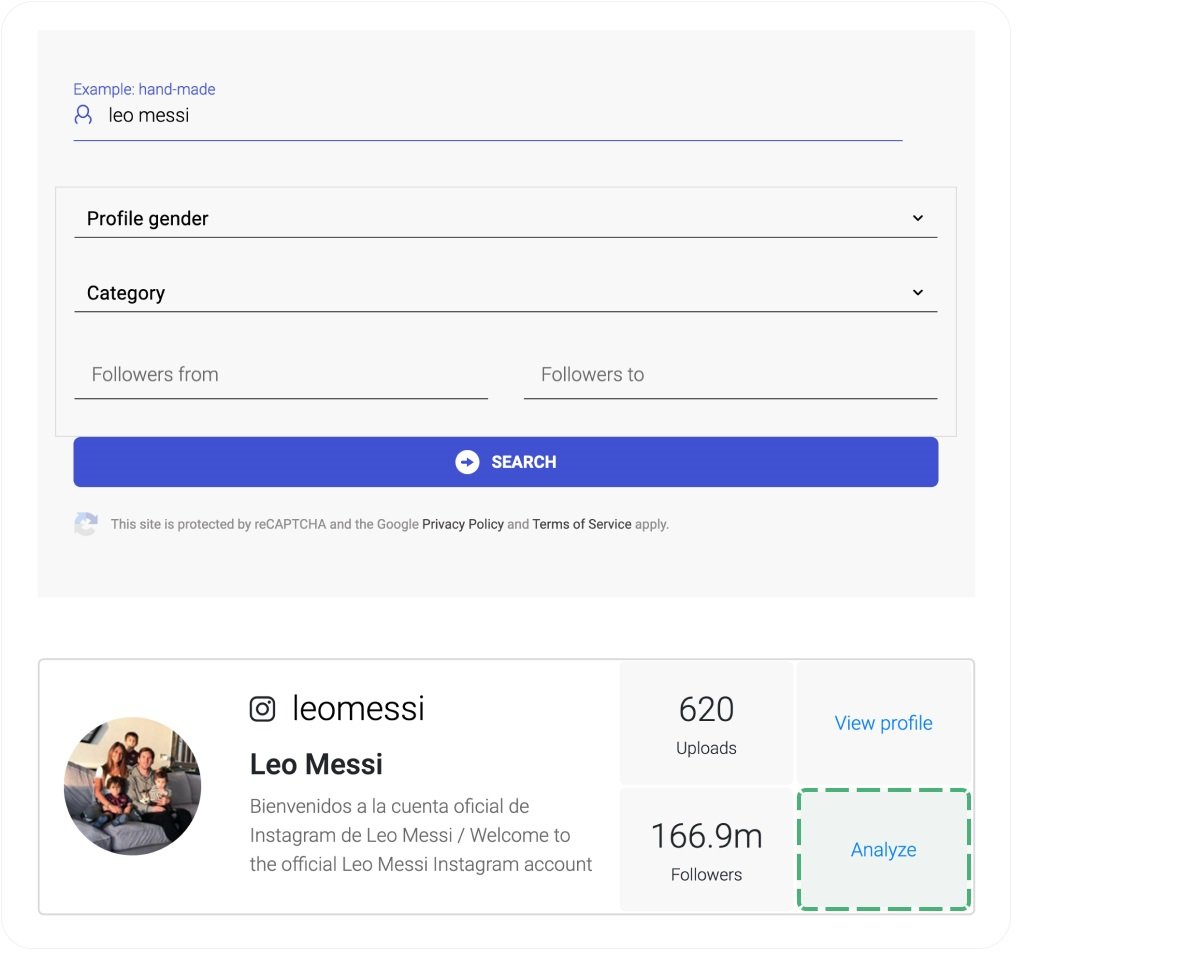1200x963 pixels.
Task: Open the Google Privacy Policy link
Action: coord(463,524)
